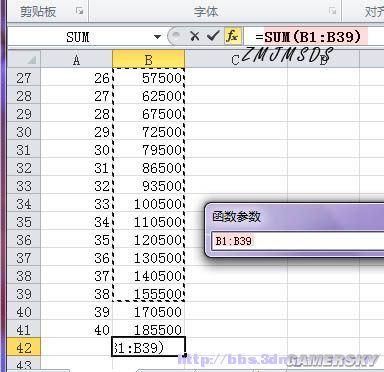
Task: Click cell containing 120500
Action: (149, 240)
